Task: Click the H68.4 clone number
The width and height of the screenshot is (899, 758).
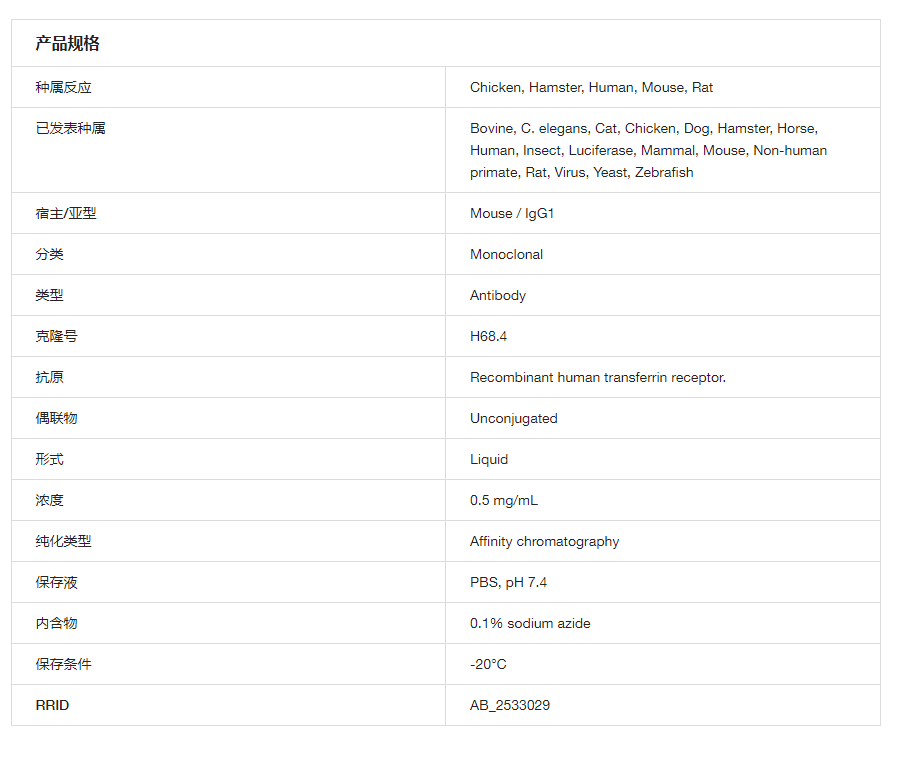Action: point(488,337)
